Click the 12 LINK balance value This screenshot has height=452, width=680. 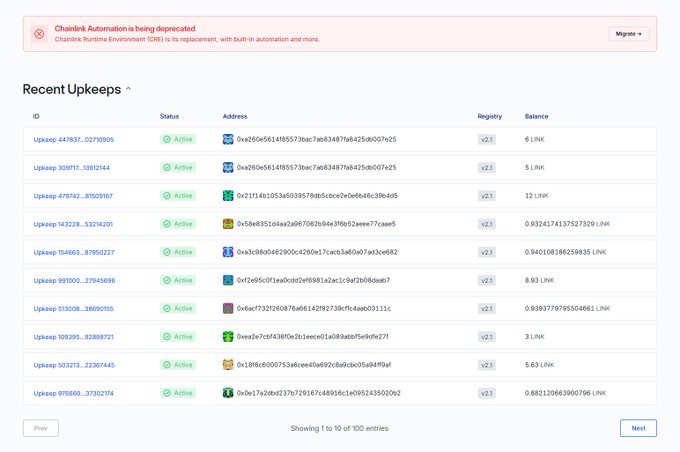[x=536, y=196]
